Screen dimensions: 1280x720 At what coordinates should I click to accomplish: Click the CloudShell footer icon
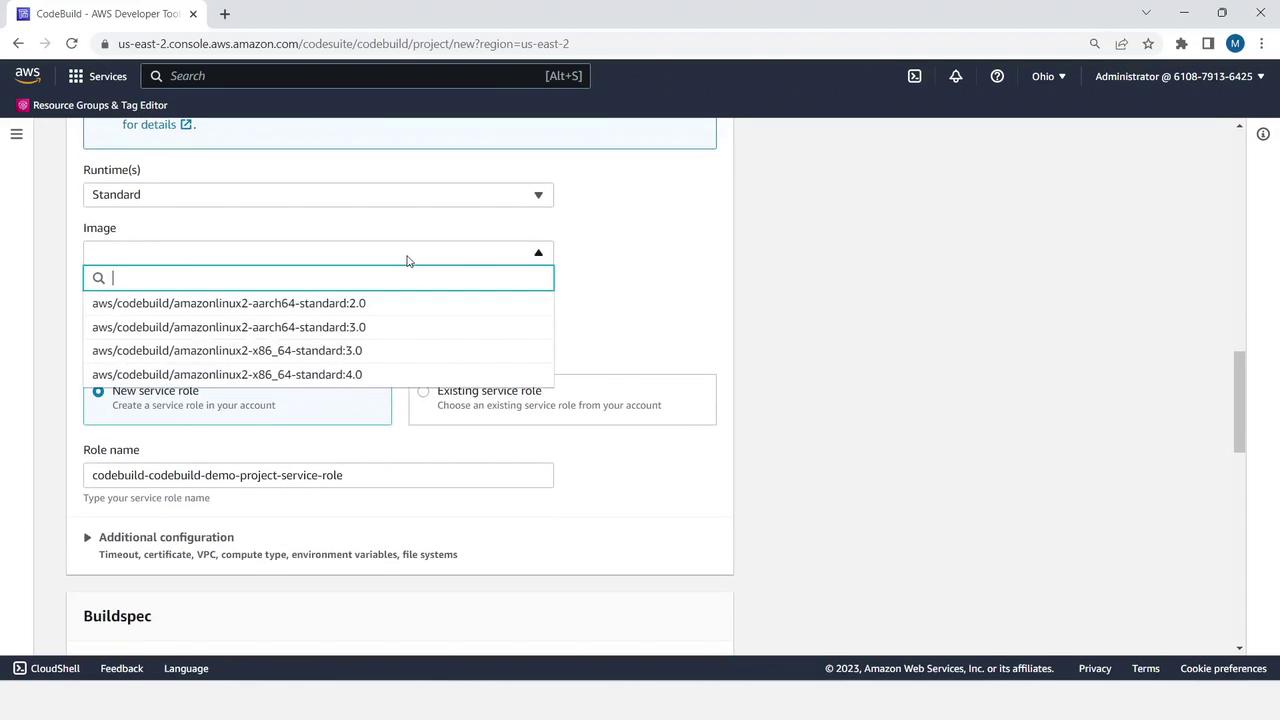pyautogui.click(x=20, y=668)
